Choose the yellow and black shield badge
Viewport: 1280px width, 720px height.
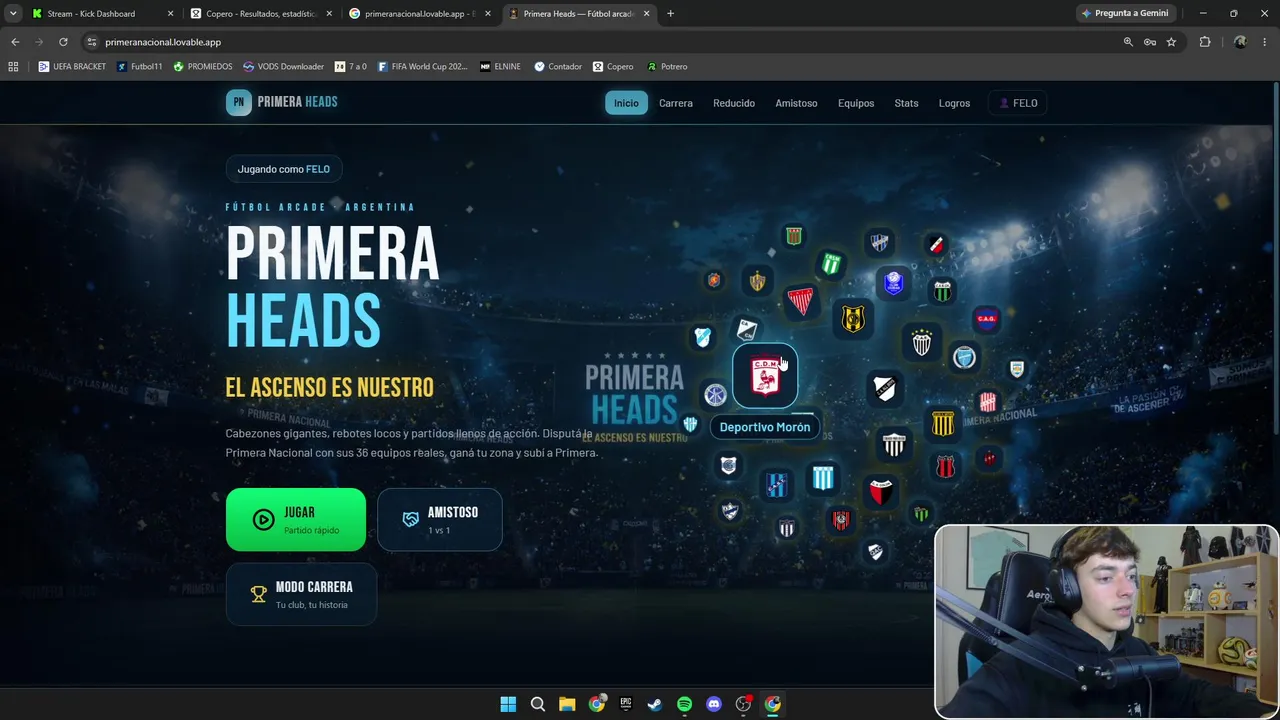coord(853,319)
